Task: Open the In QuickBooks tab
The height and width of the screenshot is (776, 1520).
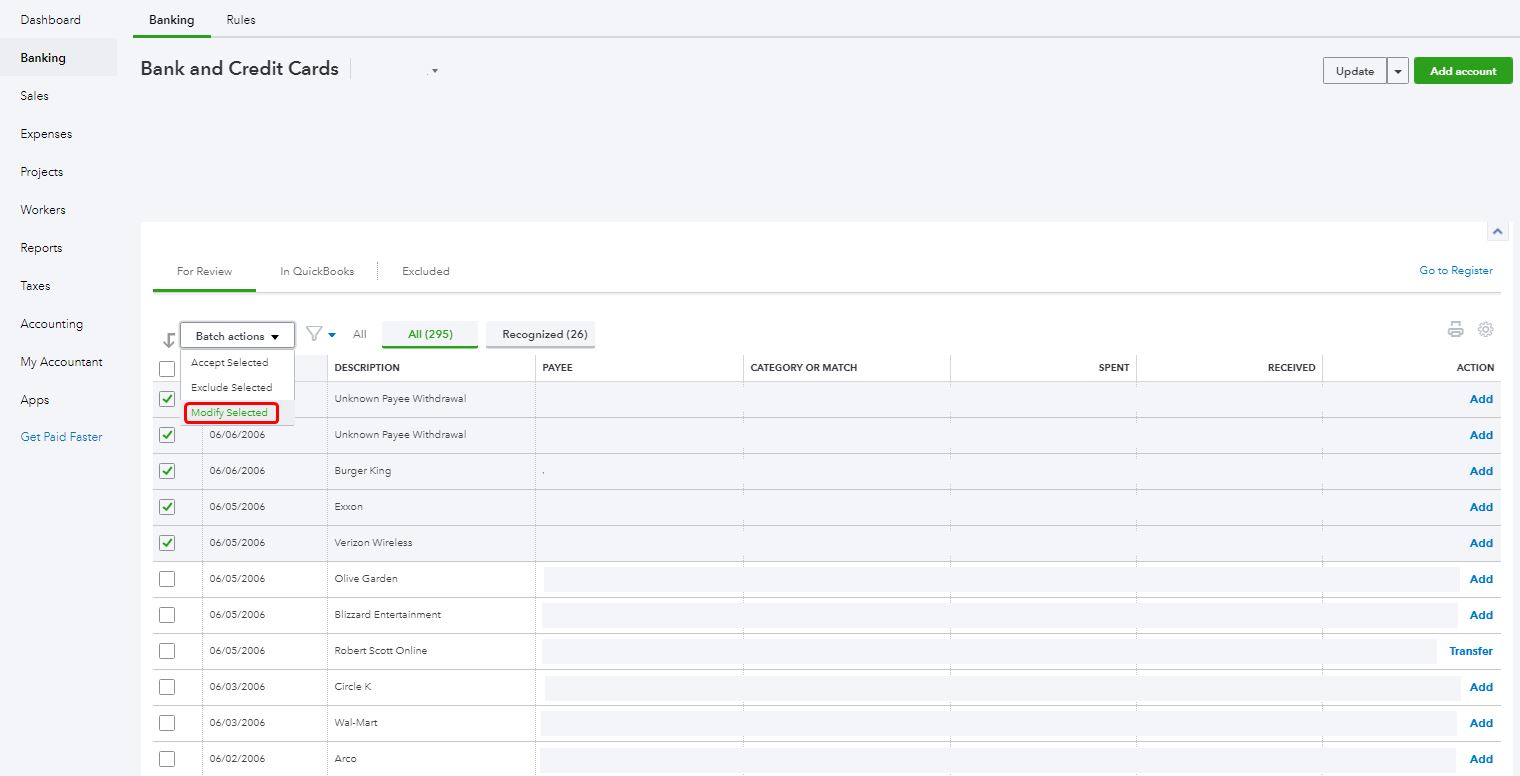Action: [317, 271]
